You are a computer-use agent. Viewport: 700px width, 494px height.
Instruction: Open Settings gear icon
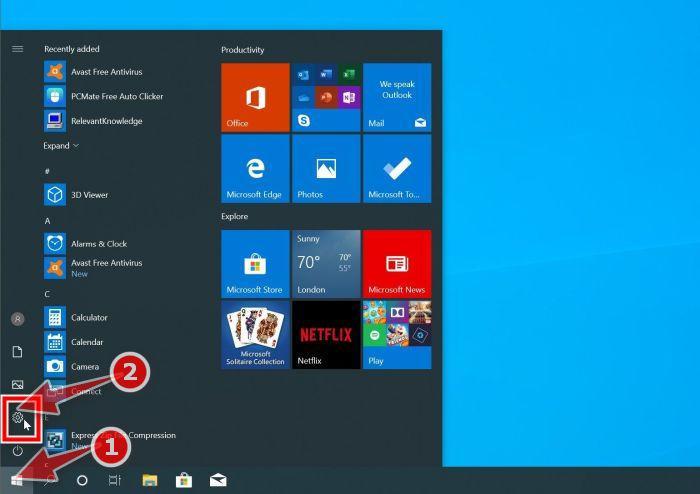(x=17, y=418)
